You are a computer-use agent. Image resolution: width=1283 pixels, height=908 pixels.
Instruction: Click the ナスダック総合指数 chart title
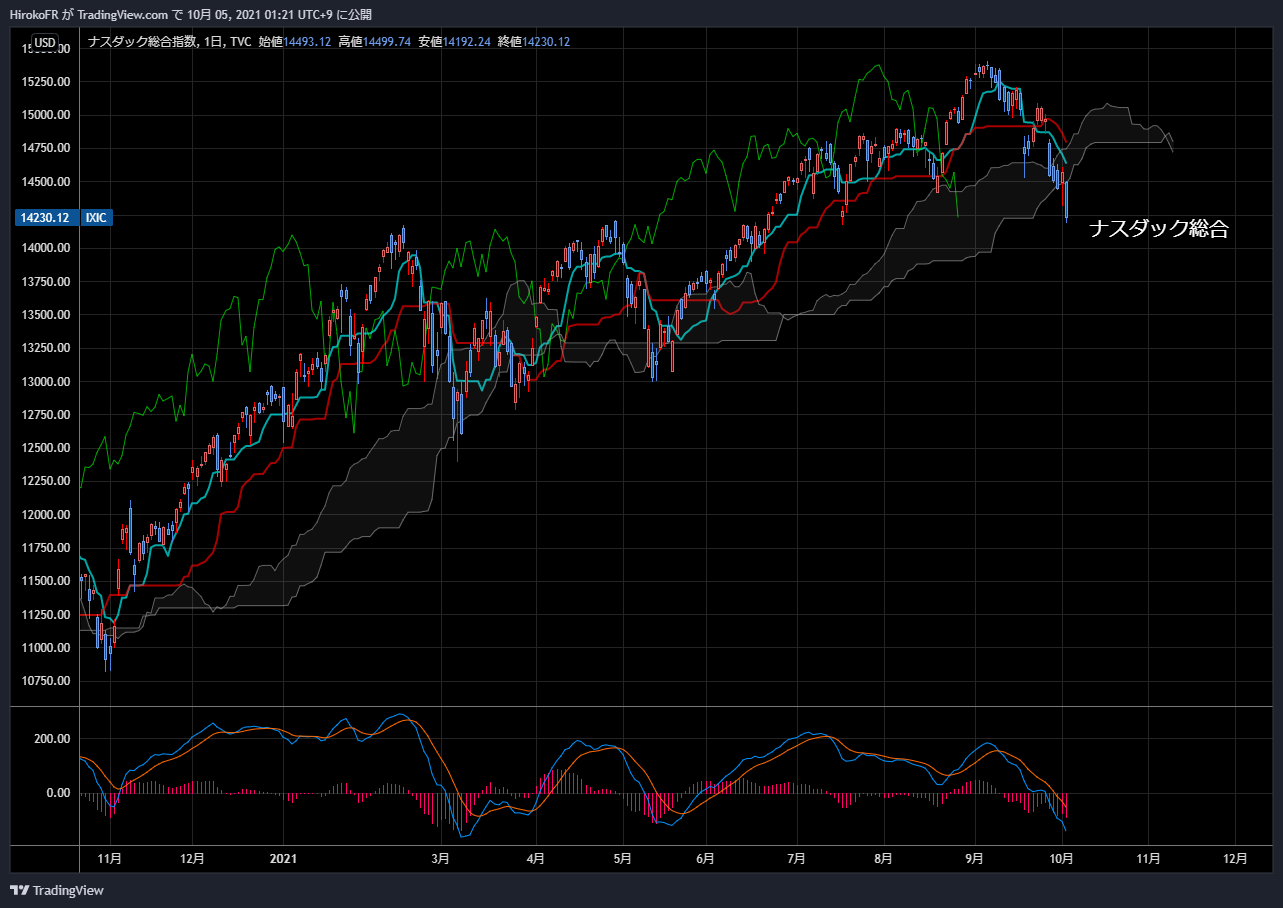point(143,42)
